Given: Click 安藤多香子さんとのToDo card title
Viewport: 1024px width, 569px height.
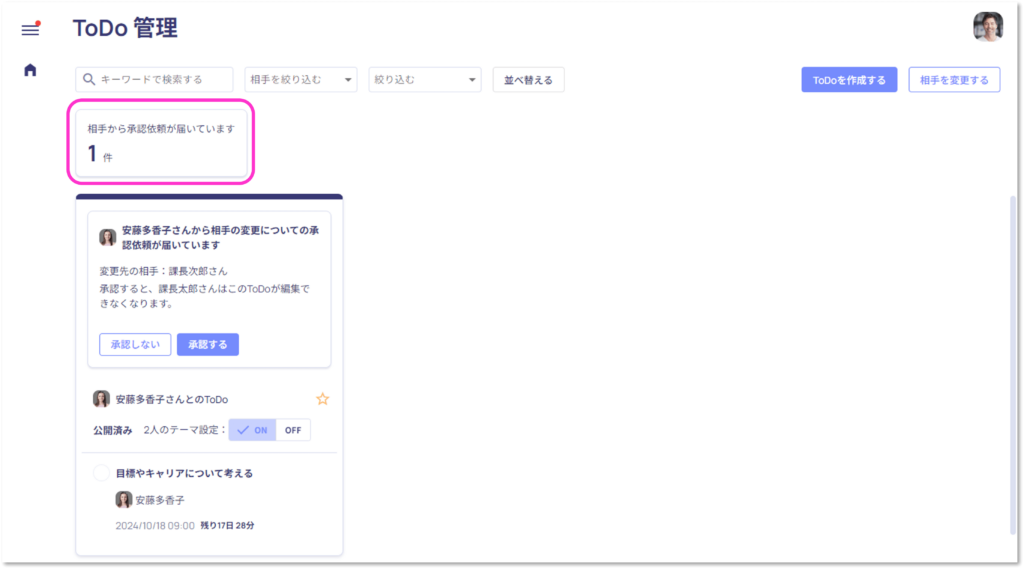Looking at the screenshot, I should (172, 399).
